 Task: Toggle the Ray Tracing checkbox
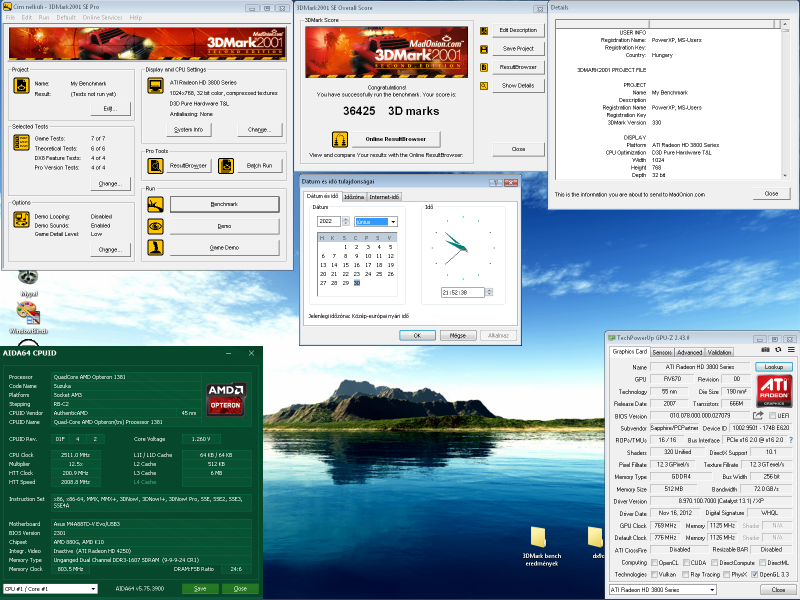686,574
